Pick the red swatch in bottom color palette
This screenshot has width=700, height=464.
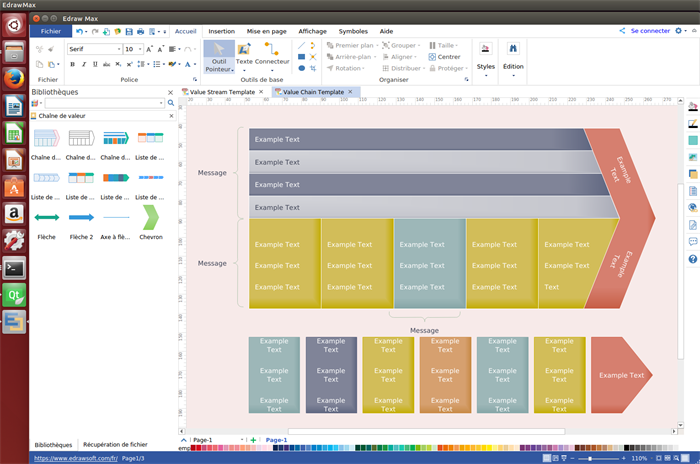(194, 448)
